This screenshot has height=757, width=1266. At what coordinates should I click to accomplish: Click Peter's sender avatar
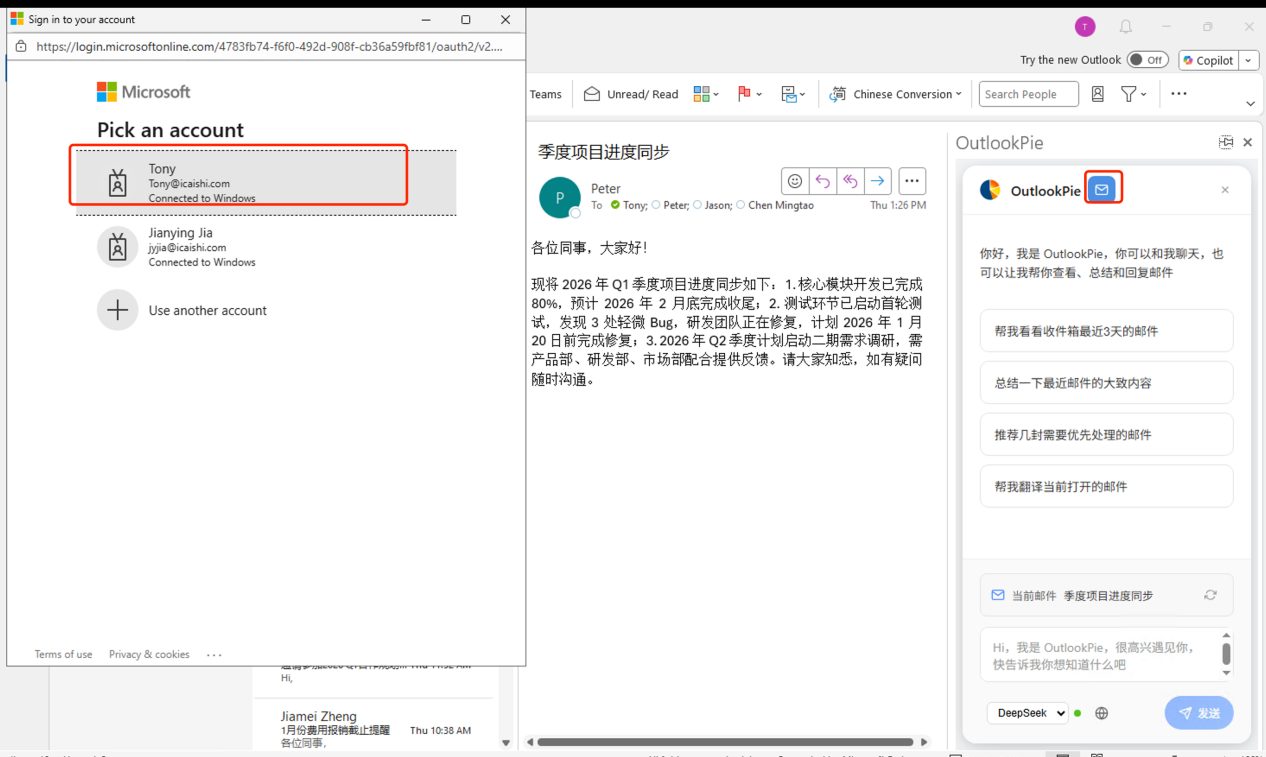pos(559,197)
